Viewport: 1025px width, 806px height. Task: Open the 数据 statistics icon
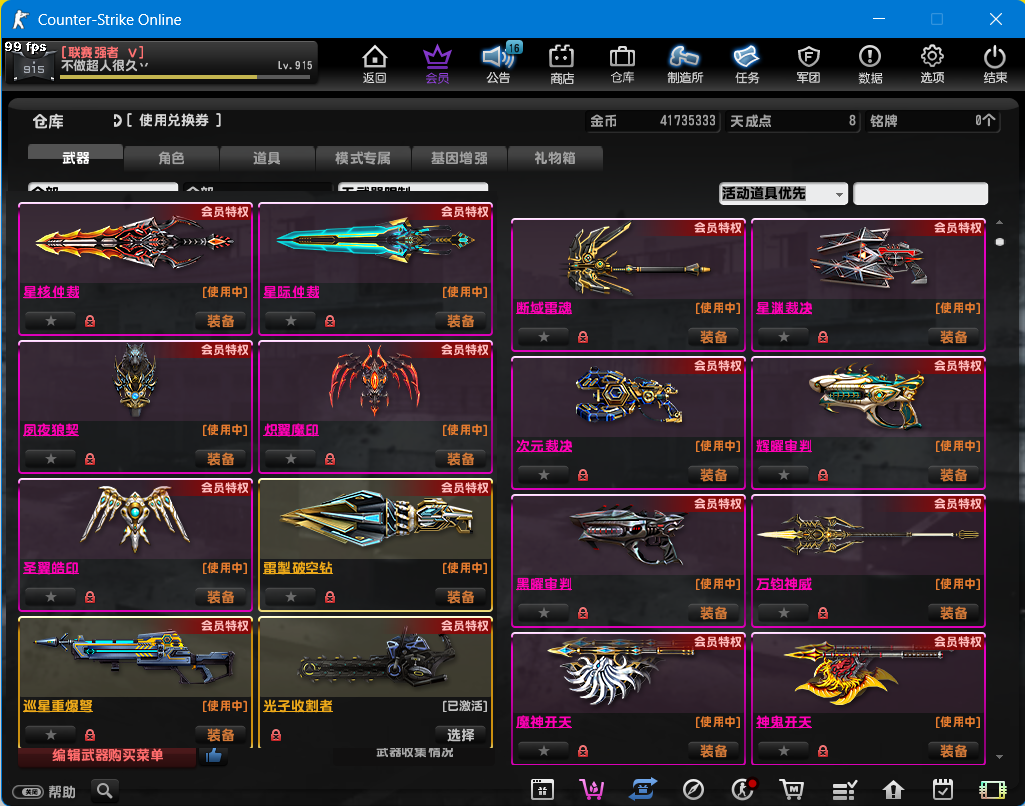870,63
